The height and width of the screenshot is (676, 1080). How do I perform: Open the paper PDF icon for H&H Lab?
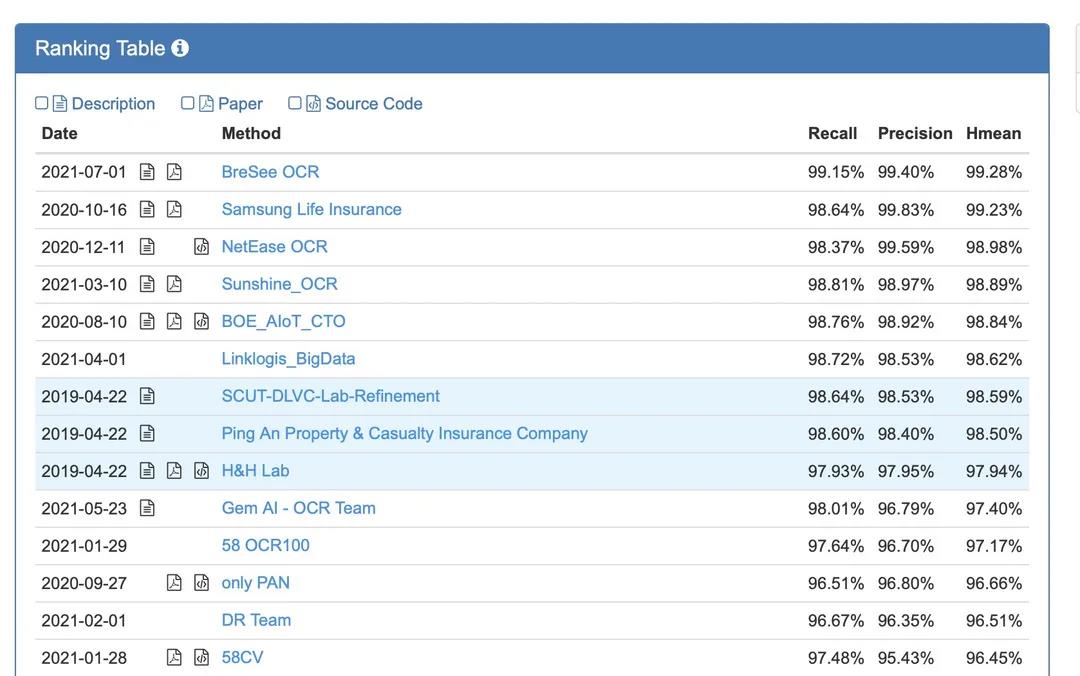coord(174,471)
